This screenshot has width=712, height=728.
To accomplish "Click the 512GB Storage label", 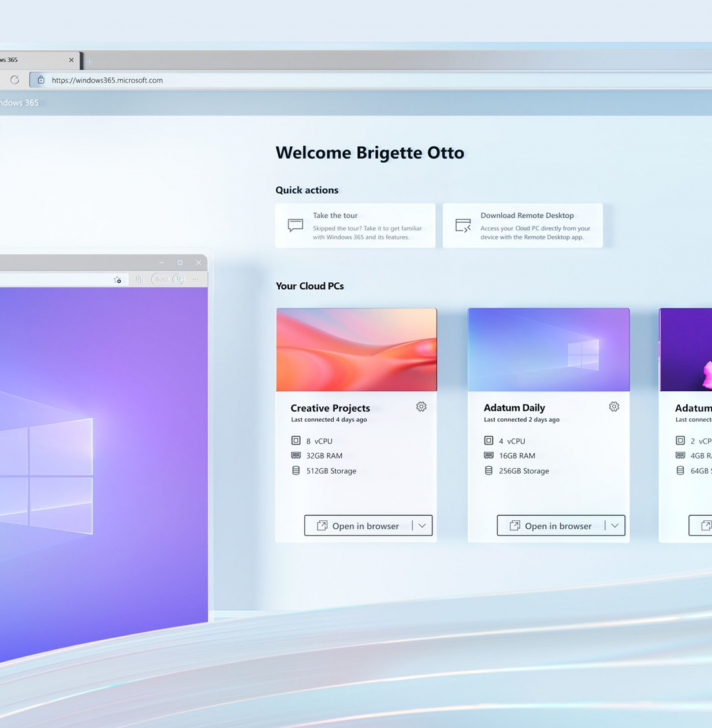I will click(x=331, y=471).
